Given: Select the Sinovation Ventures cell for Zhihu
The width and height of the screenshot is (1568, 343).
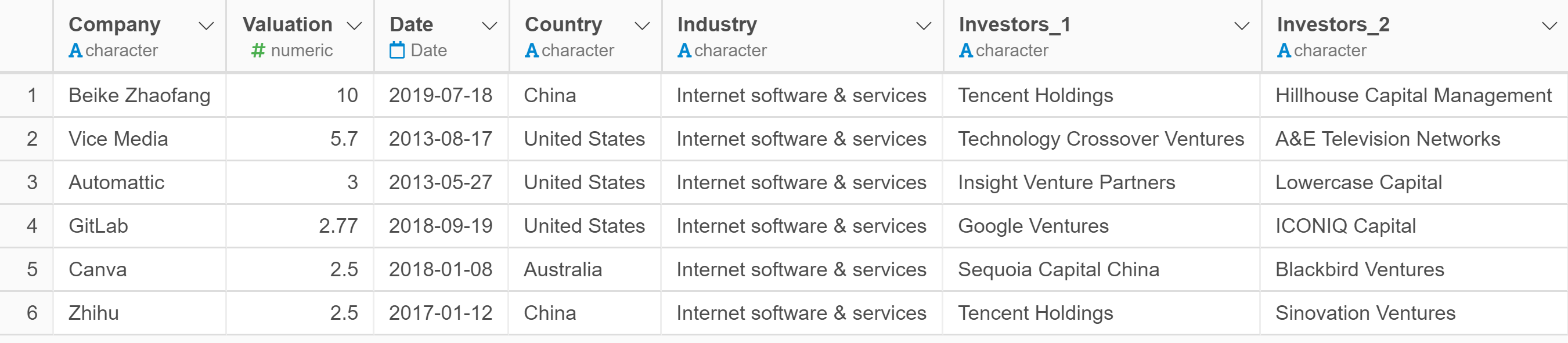Looking at the screenshot, I should pyautogui.click(x=1414, y=313).
